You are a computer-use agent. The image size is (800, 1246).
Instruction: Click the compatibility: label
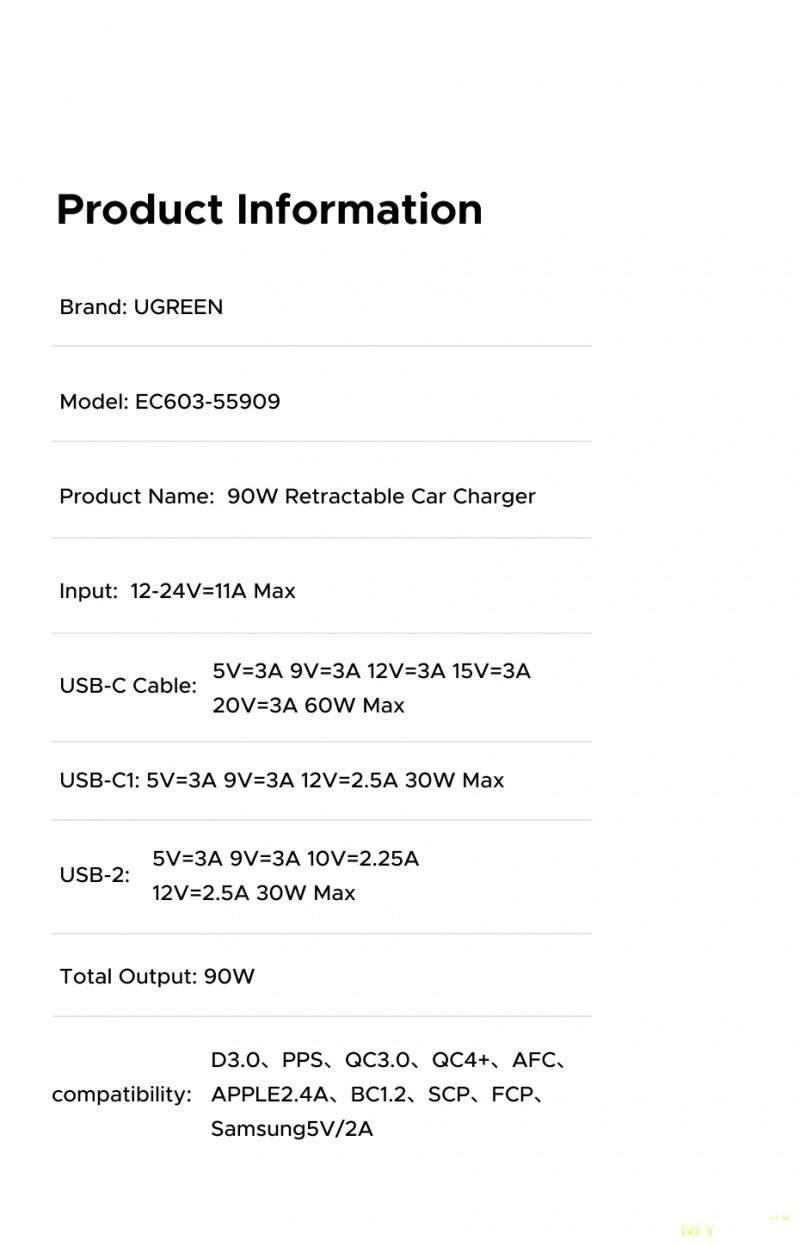point(121,1095)
